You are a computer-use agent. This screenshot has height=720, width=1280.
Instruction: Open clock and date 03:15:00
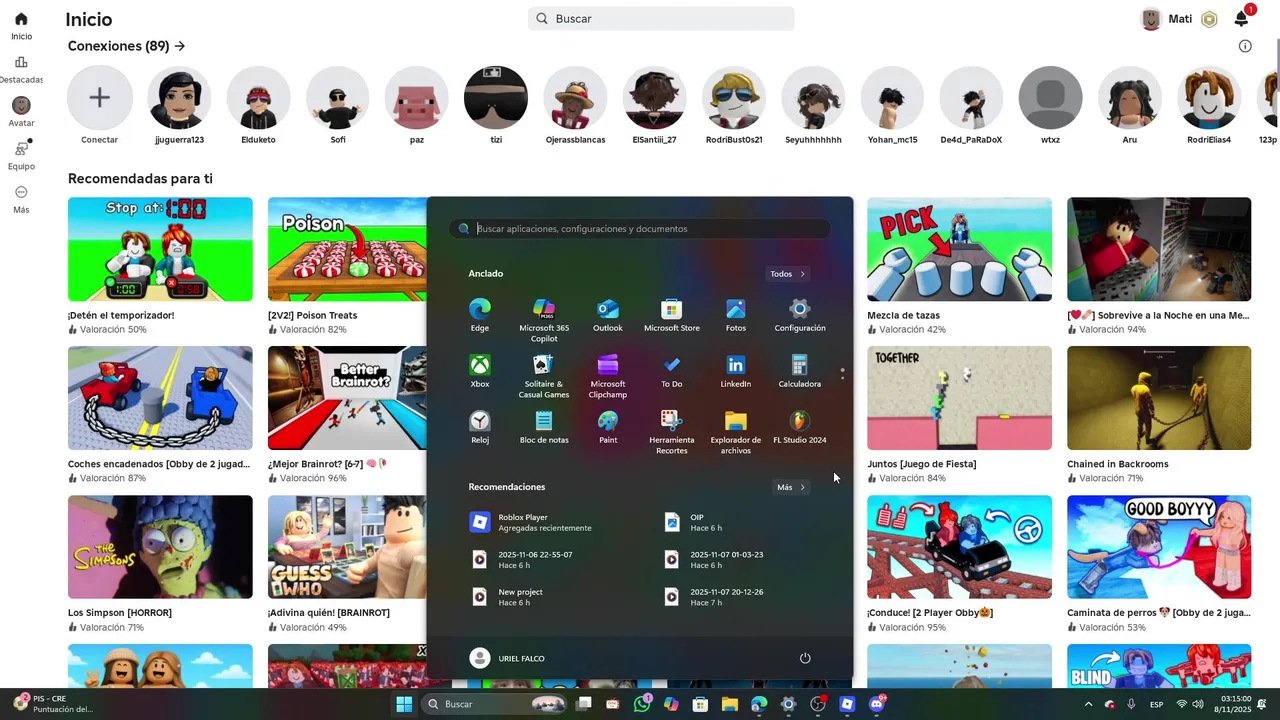pyautogui.click(x=1233, y=704)
